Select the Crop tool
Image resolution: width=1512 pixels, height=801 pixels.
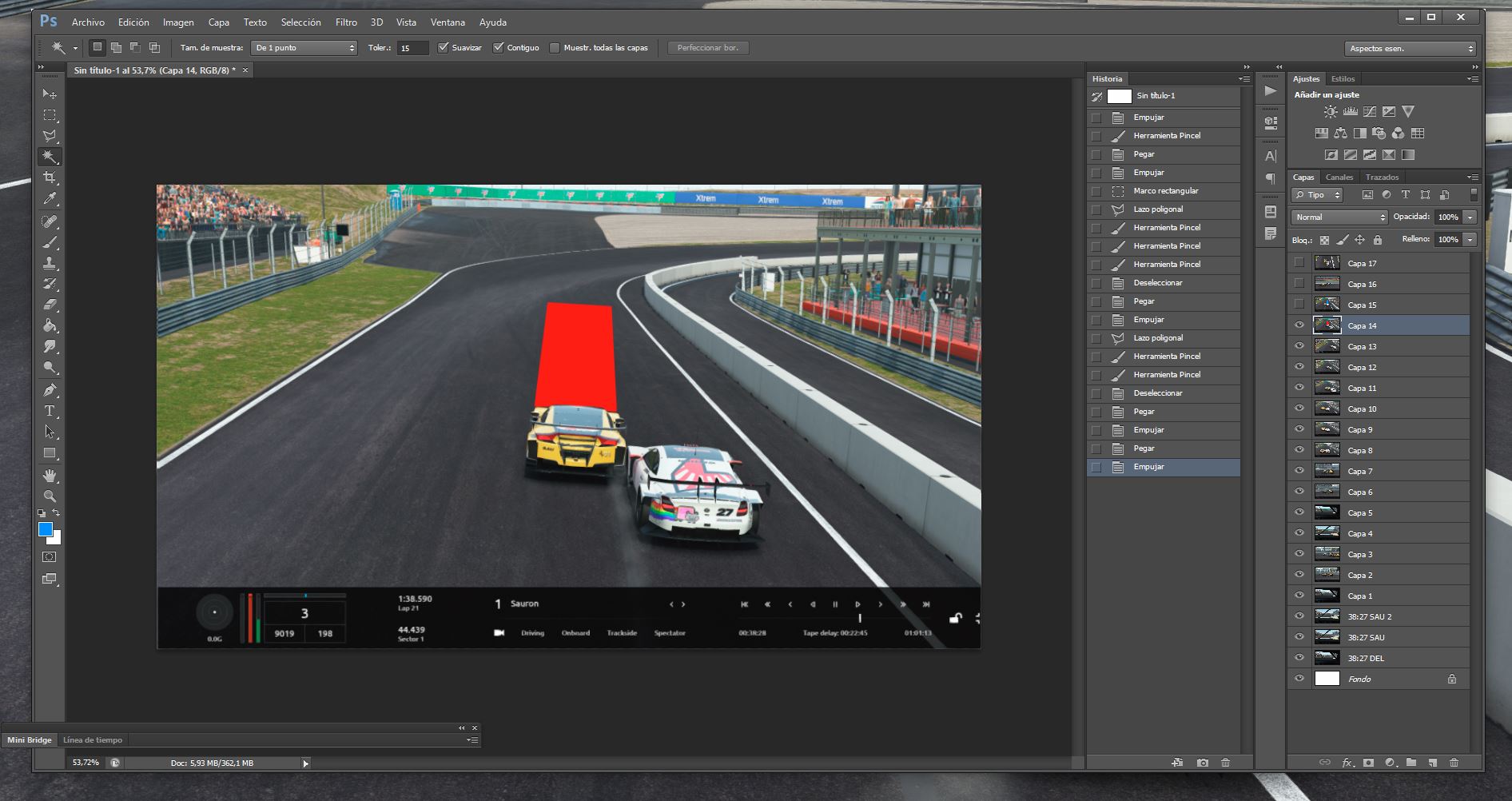tap(50, 177)
